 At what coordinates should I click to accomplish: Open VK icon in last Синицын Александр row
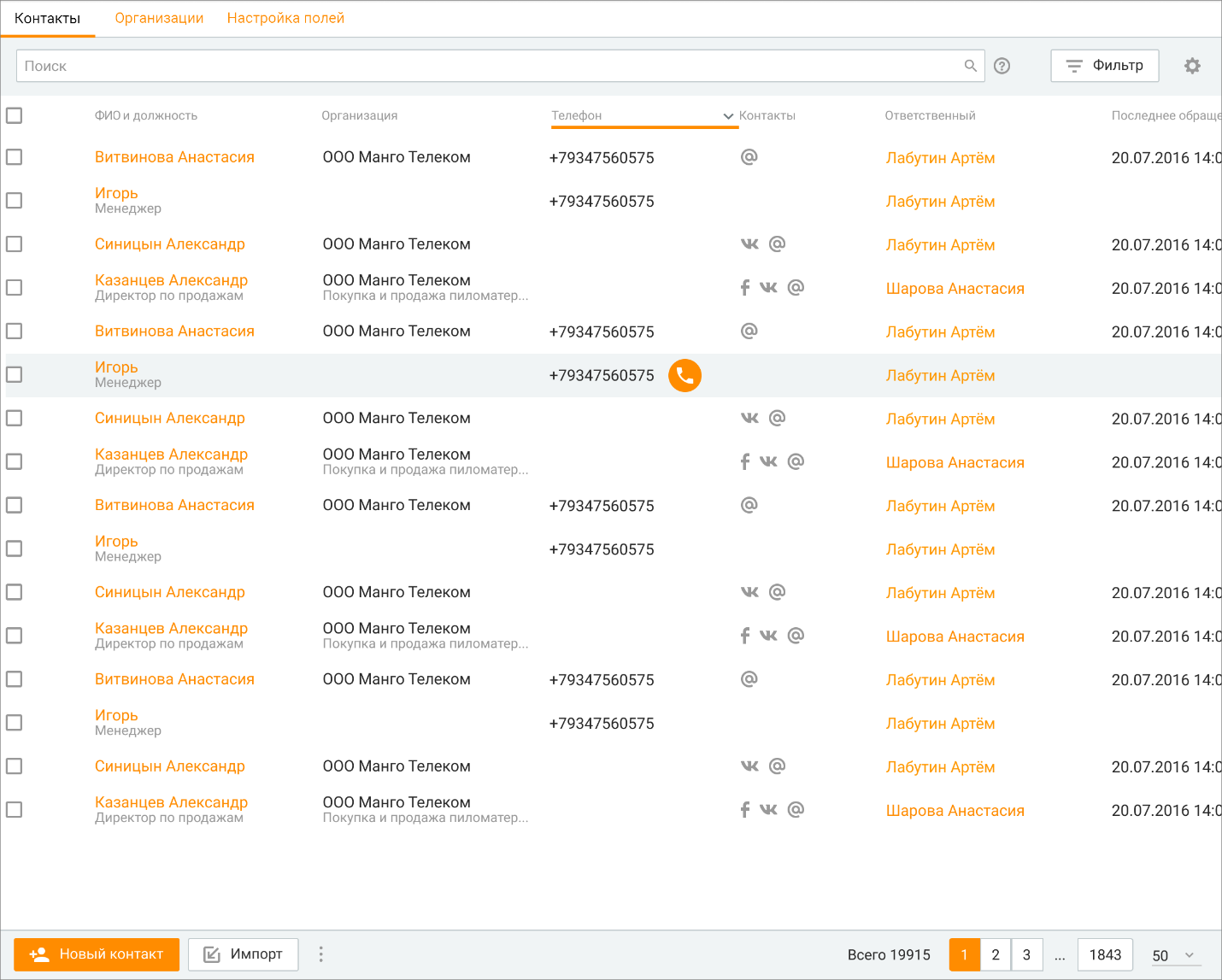749,766
